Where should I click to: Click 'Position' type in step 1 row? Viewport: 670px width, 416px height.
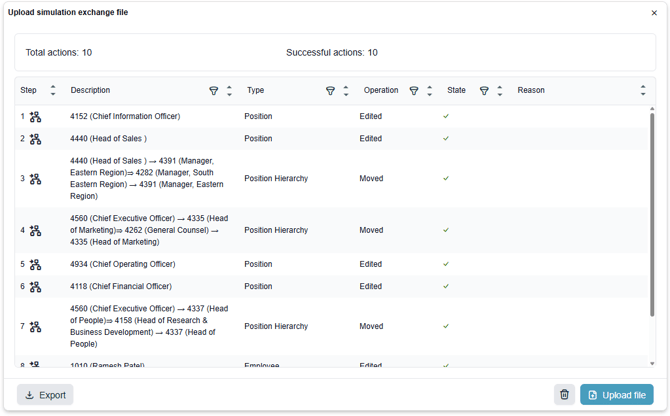tap(258, 116)
